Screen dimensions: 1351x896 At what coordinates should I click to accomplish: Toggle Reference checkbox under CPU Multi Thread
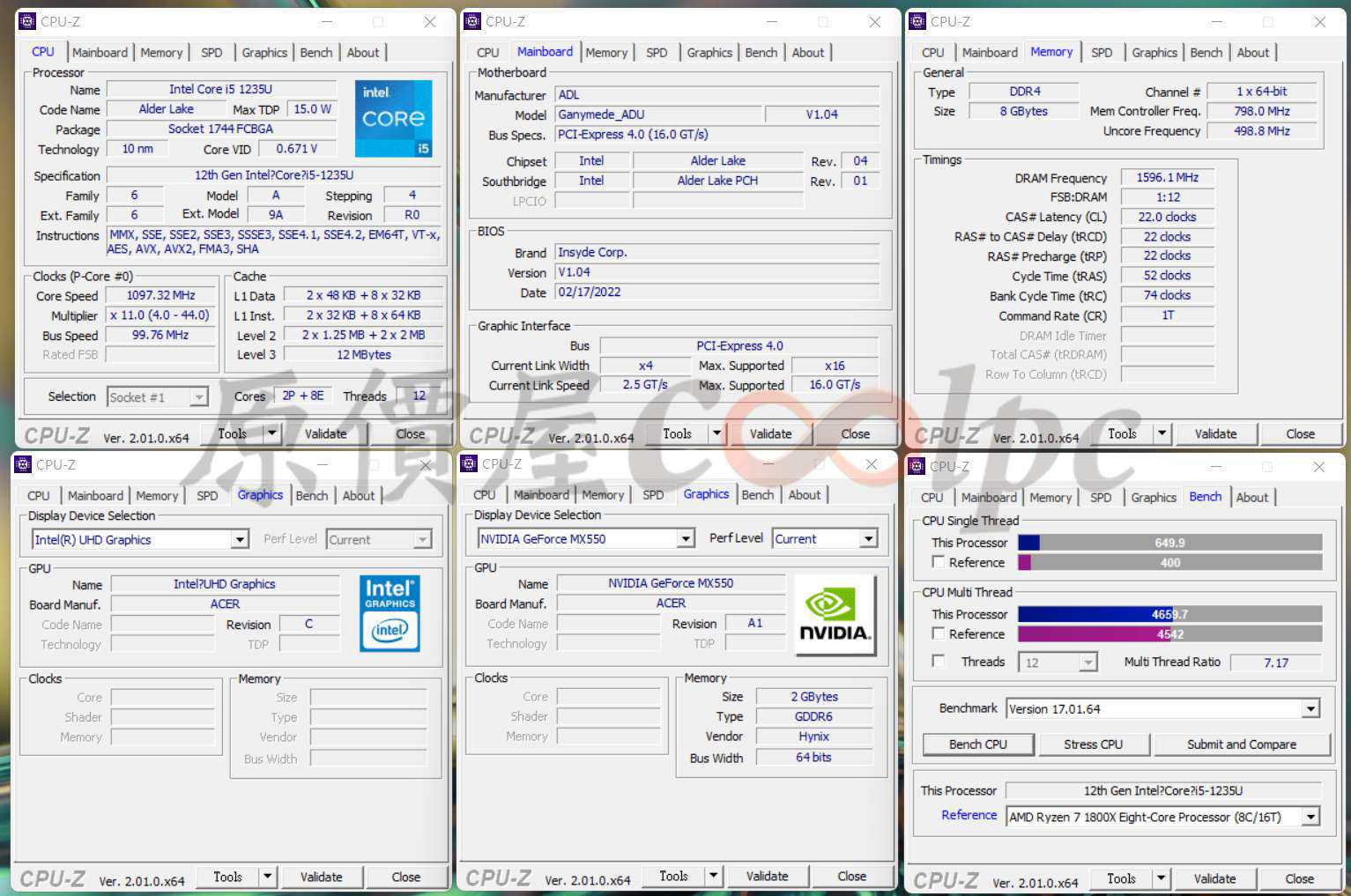939,633
